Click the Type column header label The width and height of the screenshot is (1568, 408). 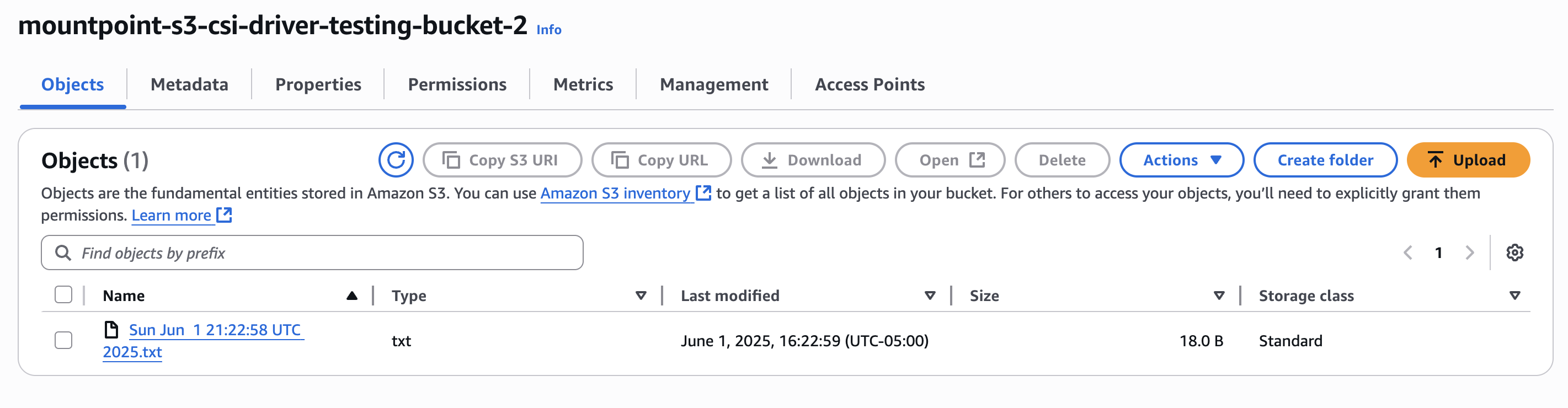[x=409, y=296]
